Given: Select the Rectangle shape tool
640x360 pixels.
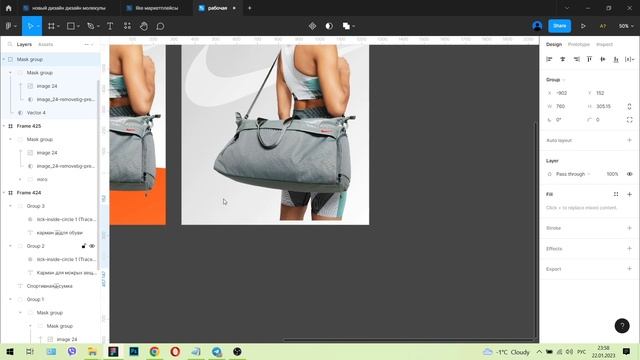Looking at the screenshot, I should (x=71, y=26).
